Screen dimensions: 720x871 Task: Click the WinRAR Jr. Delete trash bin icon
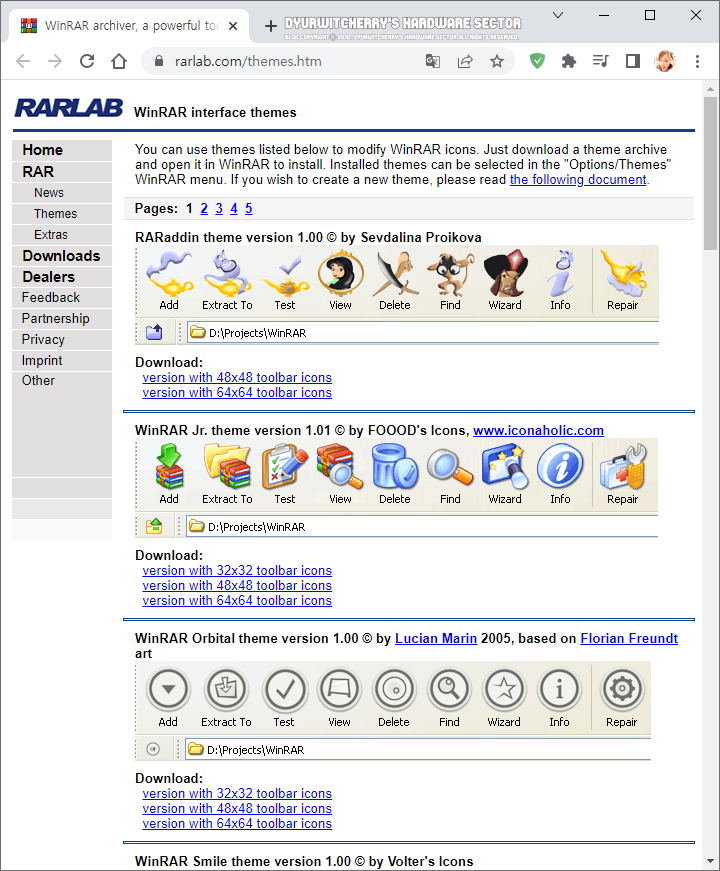tap(395, 466)
